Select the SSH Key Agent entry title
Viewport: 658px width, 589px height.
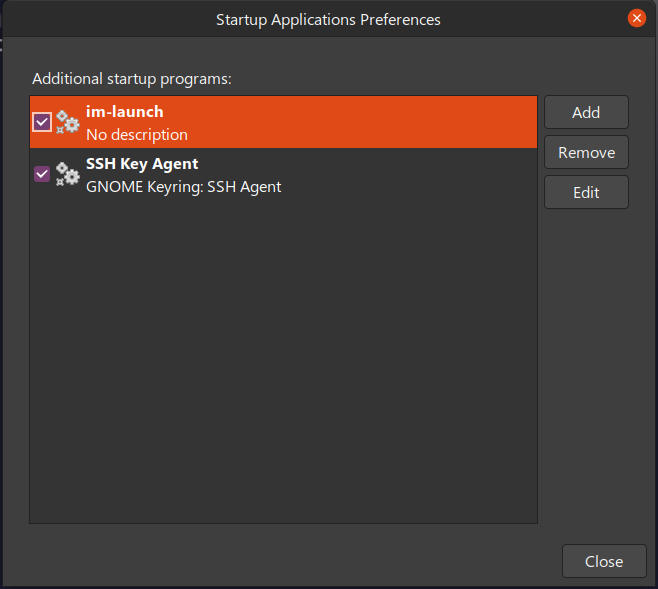click(142, 164)
